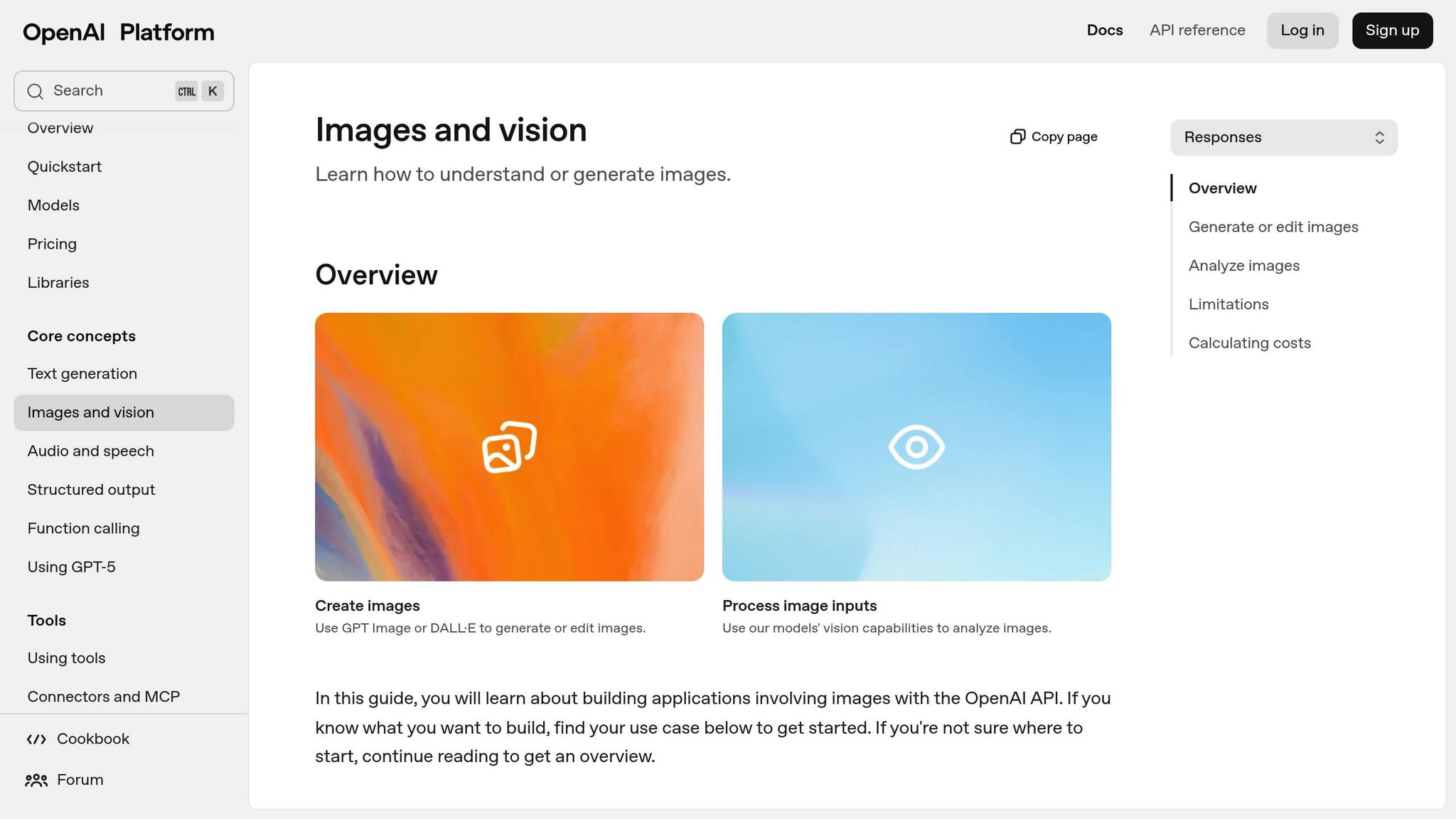Open the Cookbook code icon
The image size is (1456, 819).
[x=36, y=739]
